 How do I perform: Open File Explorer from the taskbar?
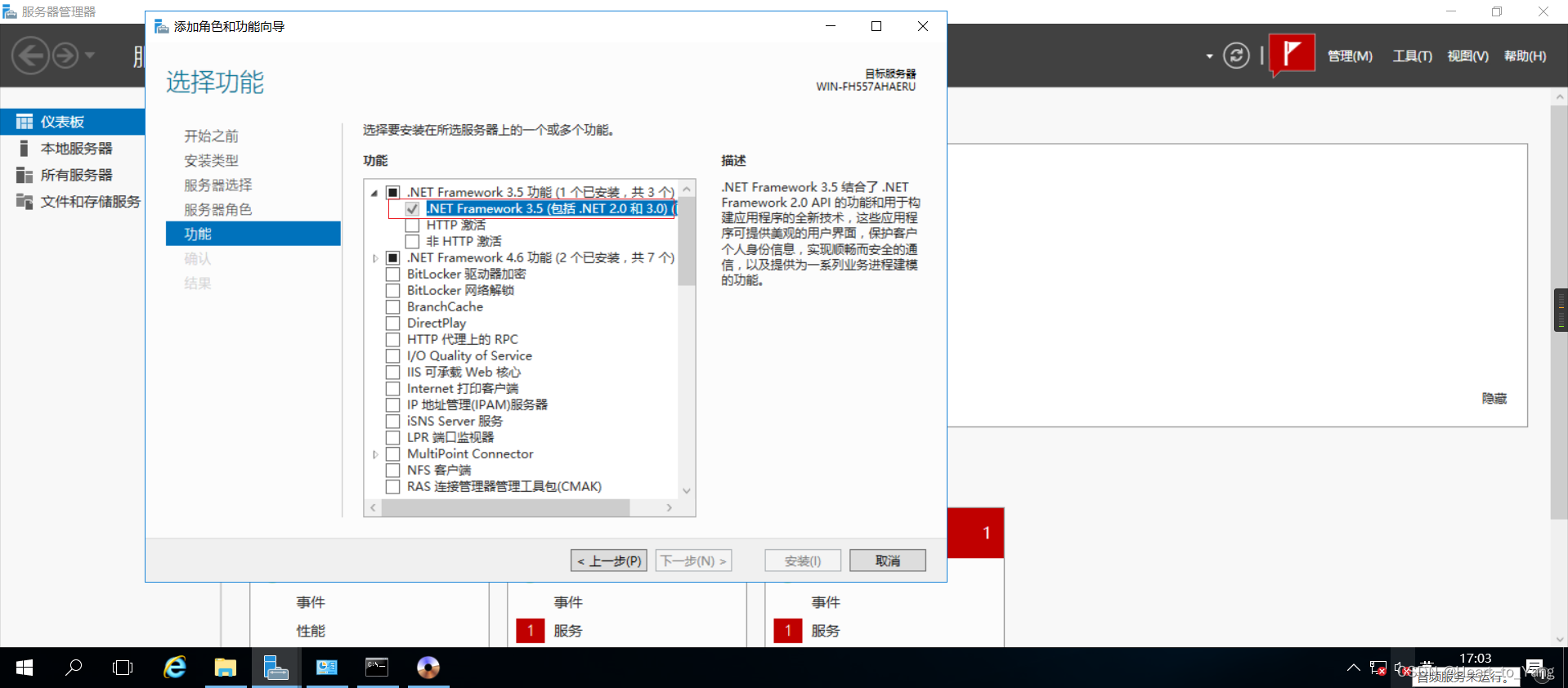coord(225,668)
